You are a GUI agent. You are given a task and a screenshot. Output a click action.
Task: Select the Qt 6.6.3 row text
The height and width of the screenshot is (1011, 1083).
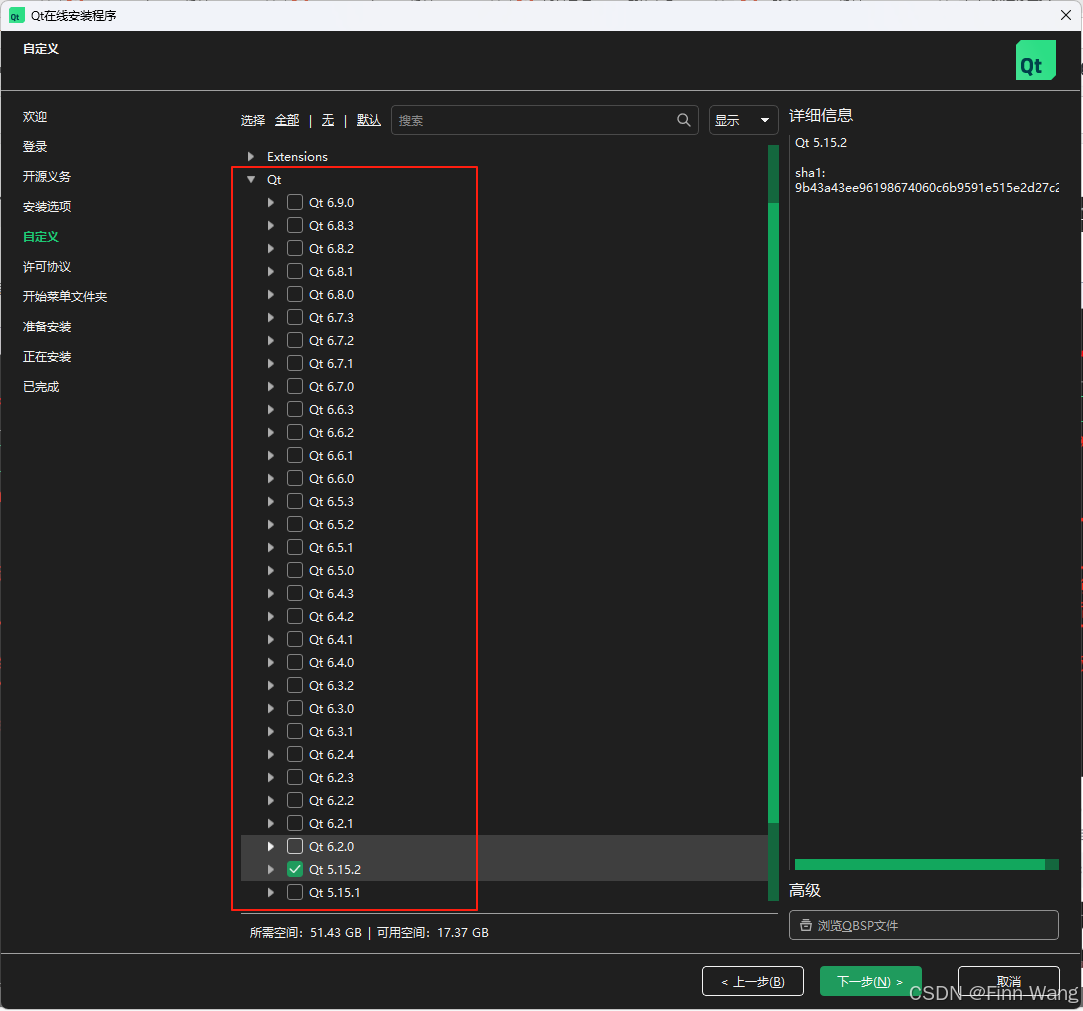(332, 410)
